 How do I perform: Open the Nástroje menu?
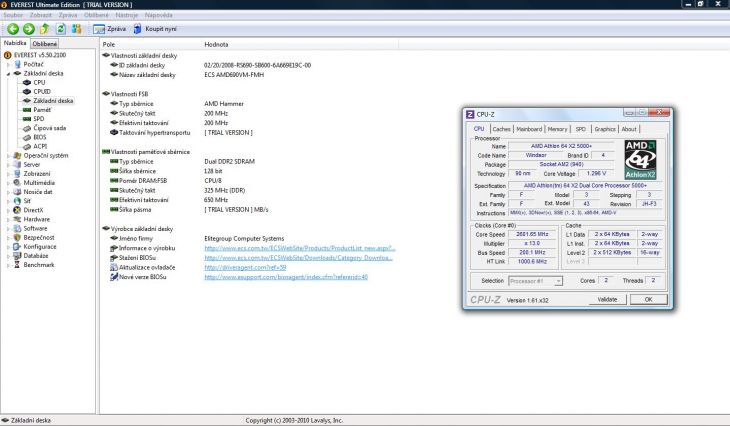(127, 15)
